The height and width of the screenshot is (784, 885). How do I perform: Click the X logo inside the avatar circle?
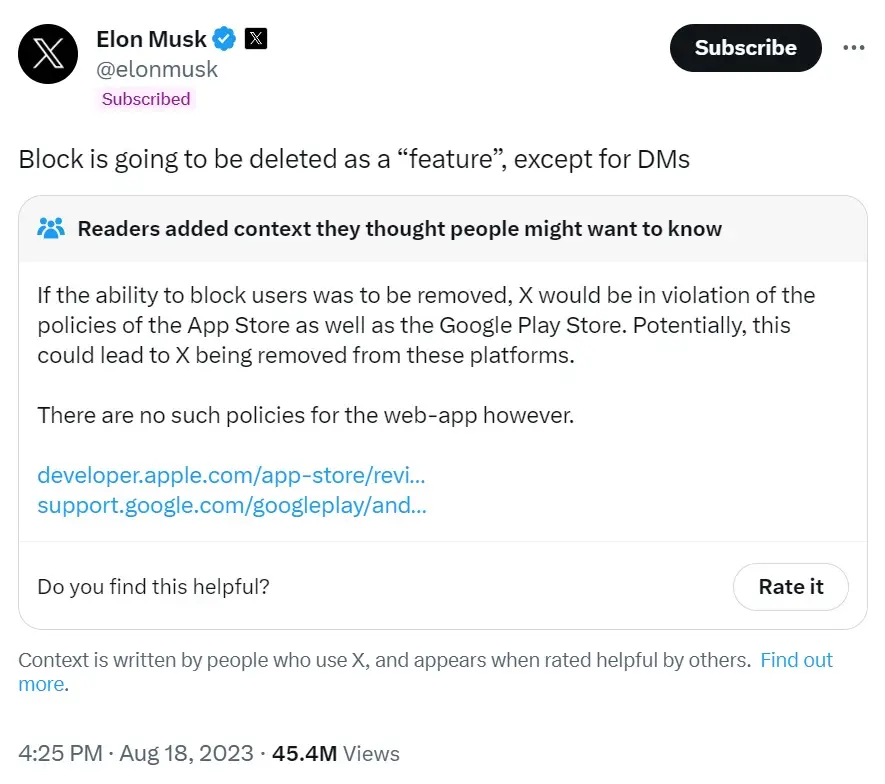coord(47,54)
